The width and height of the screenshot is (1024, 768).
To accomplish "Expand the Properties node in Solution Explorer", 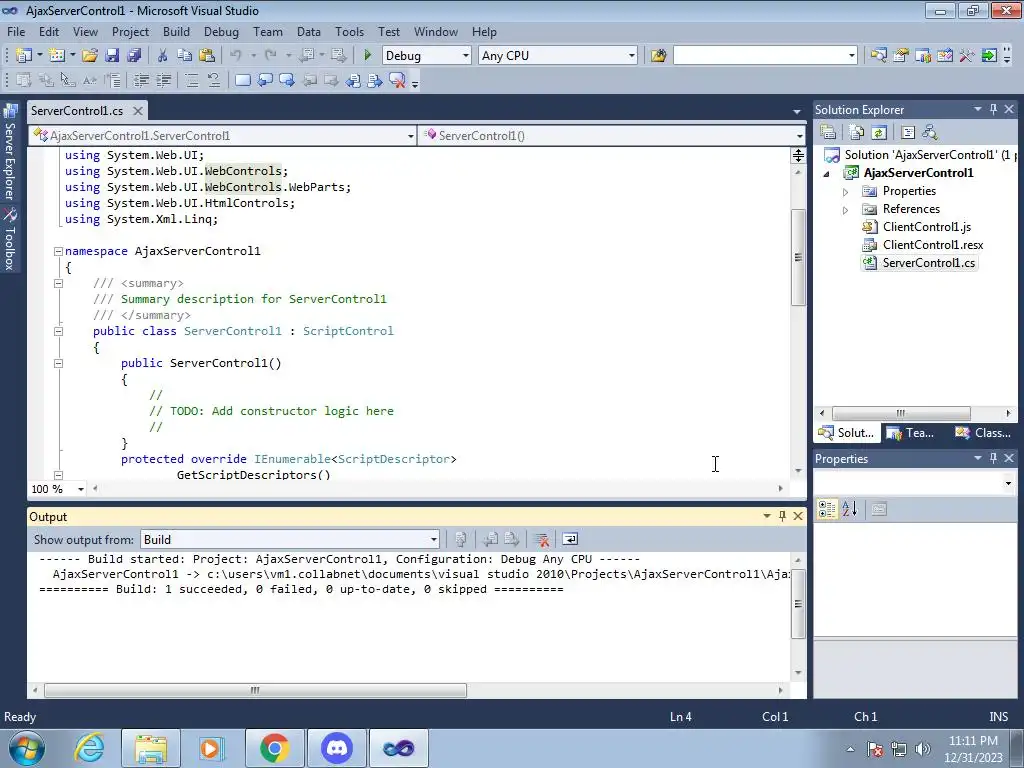I will (x=845, y=192).
